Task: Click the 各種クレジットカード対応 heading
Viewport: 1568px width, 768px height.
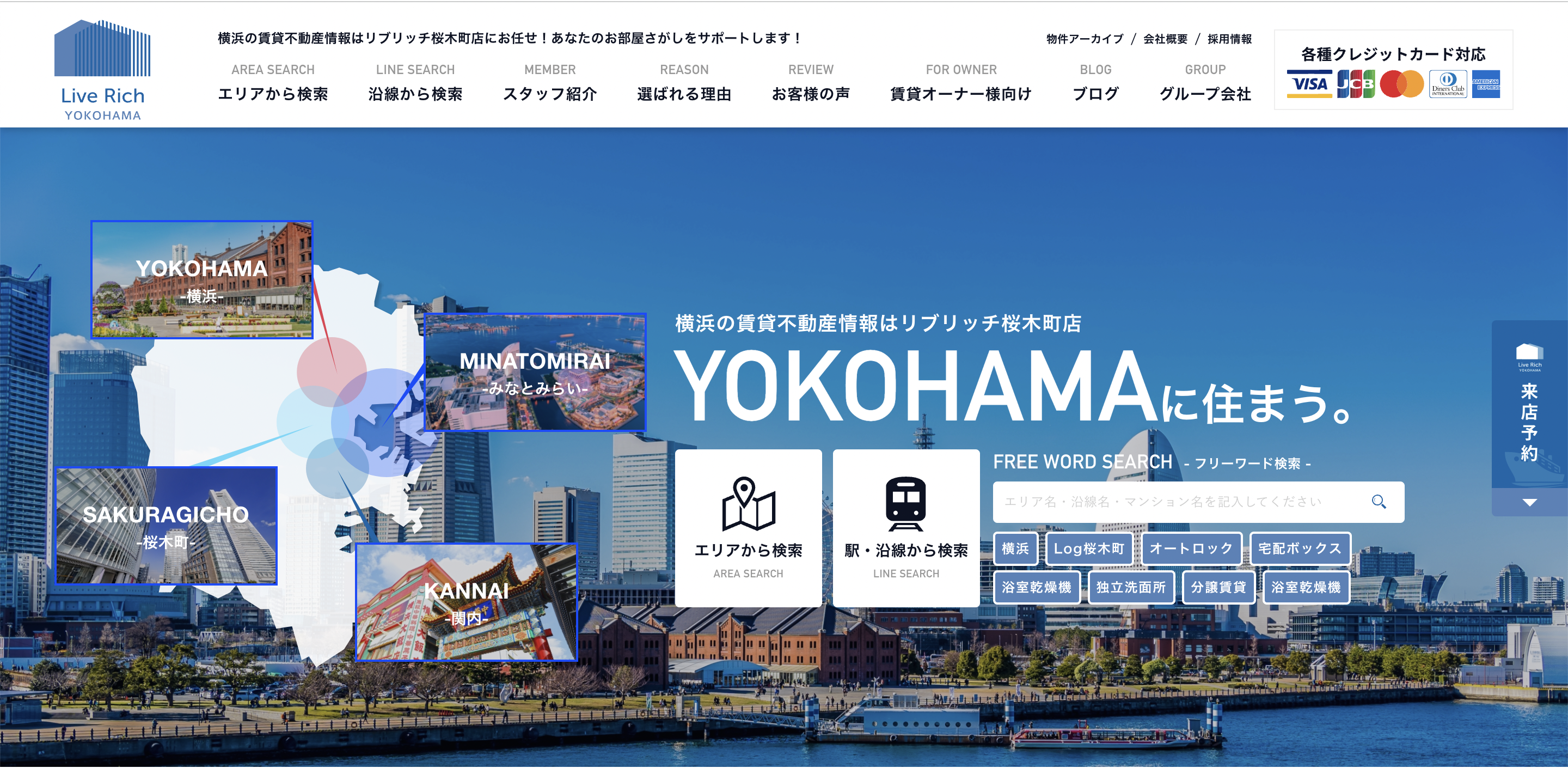Action: click(x=1393, y=54)
